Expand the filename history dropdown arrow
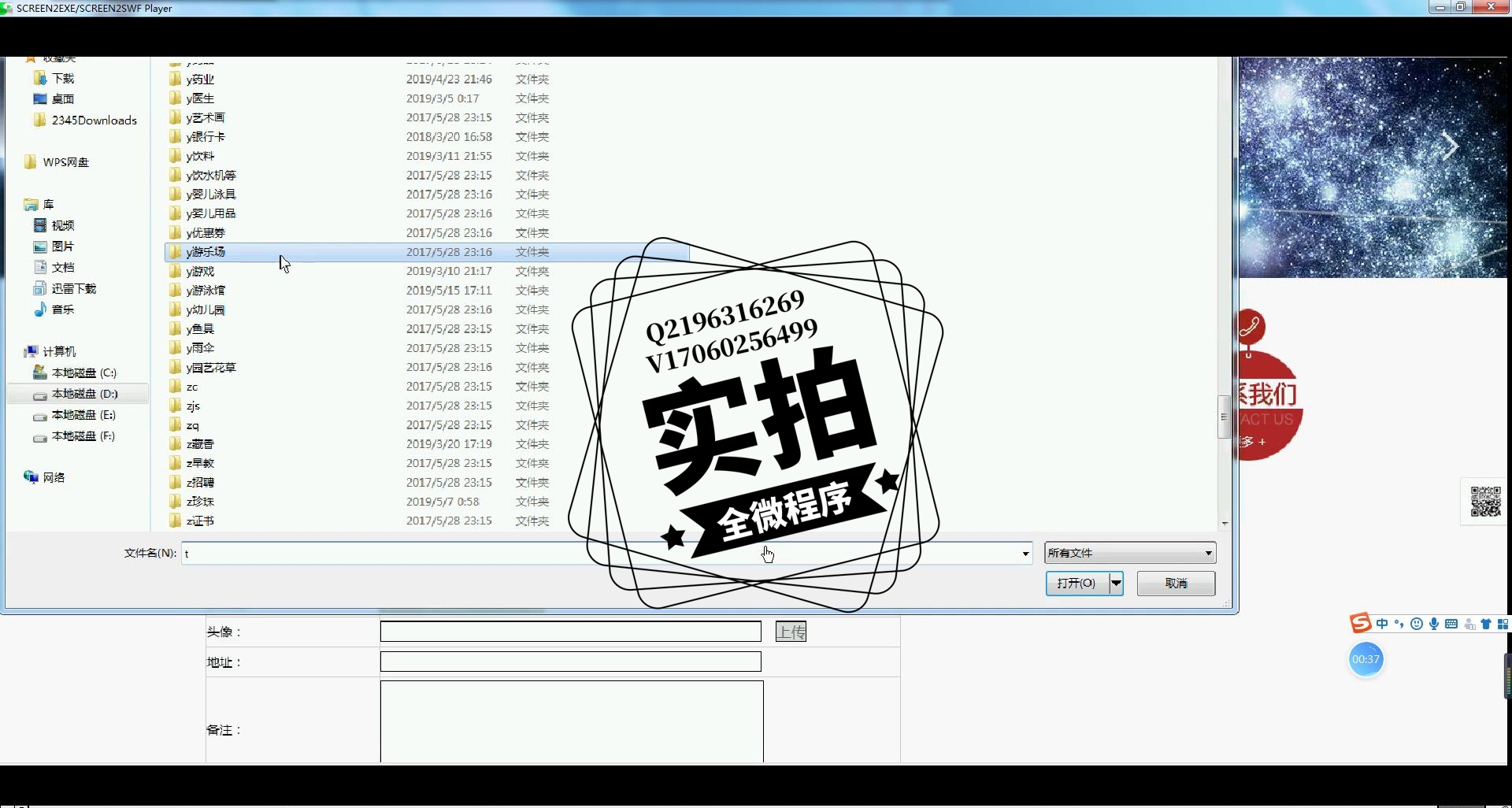The image size is (1512, 808). (x=1025, y=554)
